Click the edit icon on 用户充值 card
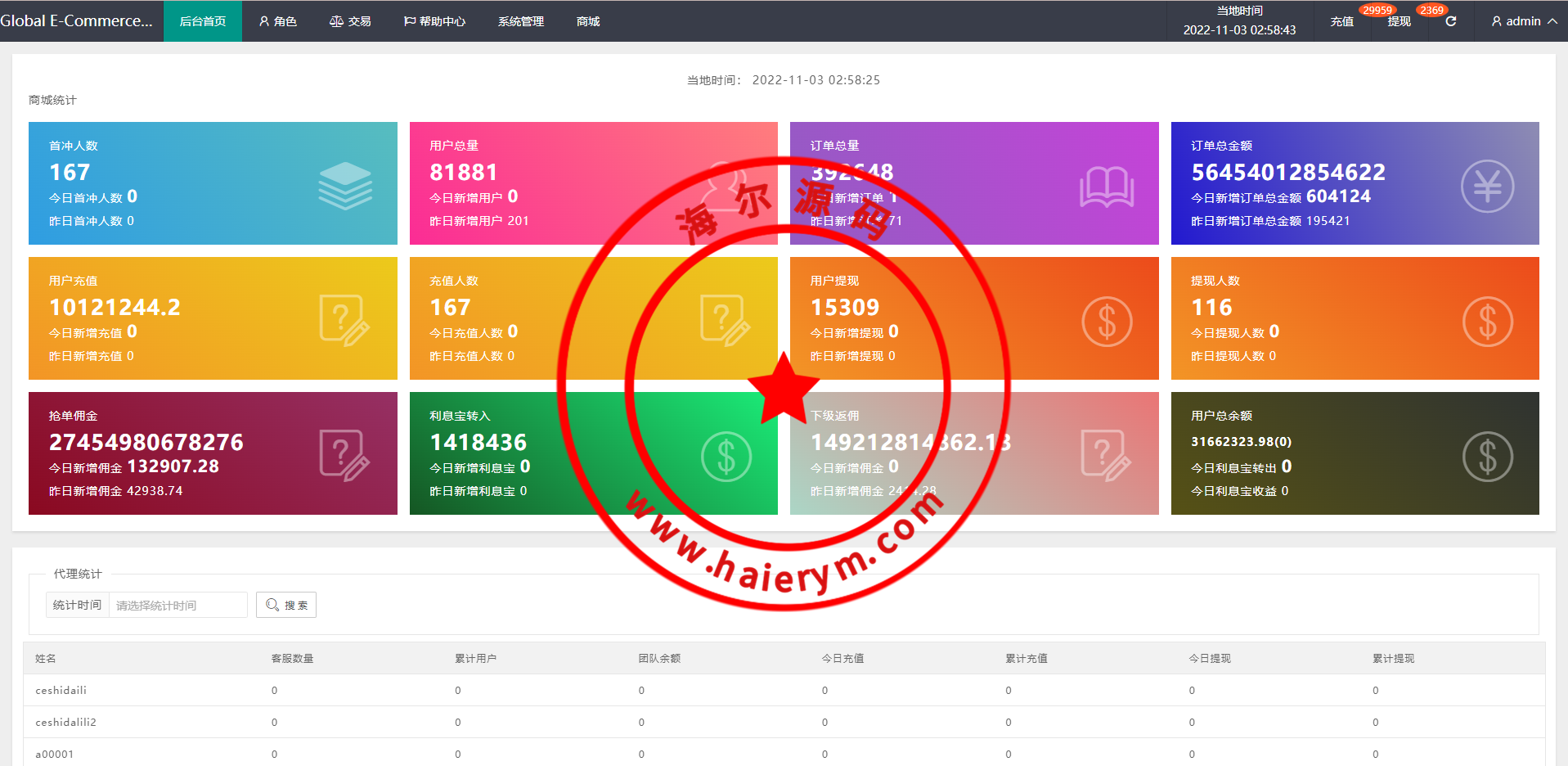 pos(344,321)
